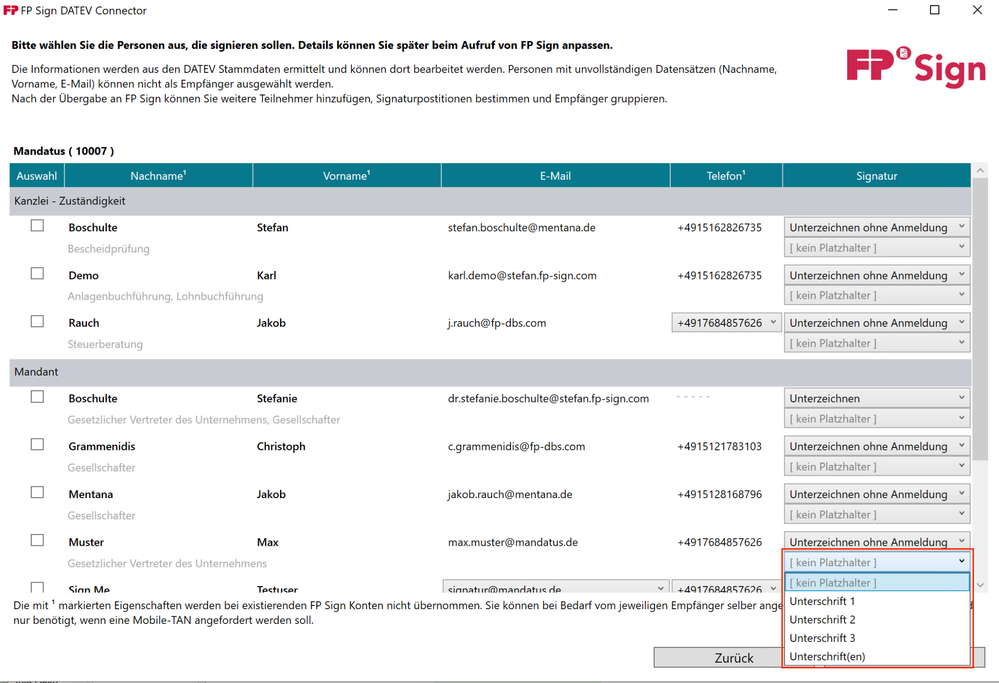Open phone number dropdown for Jakob Rauch
The image size is (999, 683).
coord(726,323)
